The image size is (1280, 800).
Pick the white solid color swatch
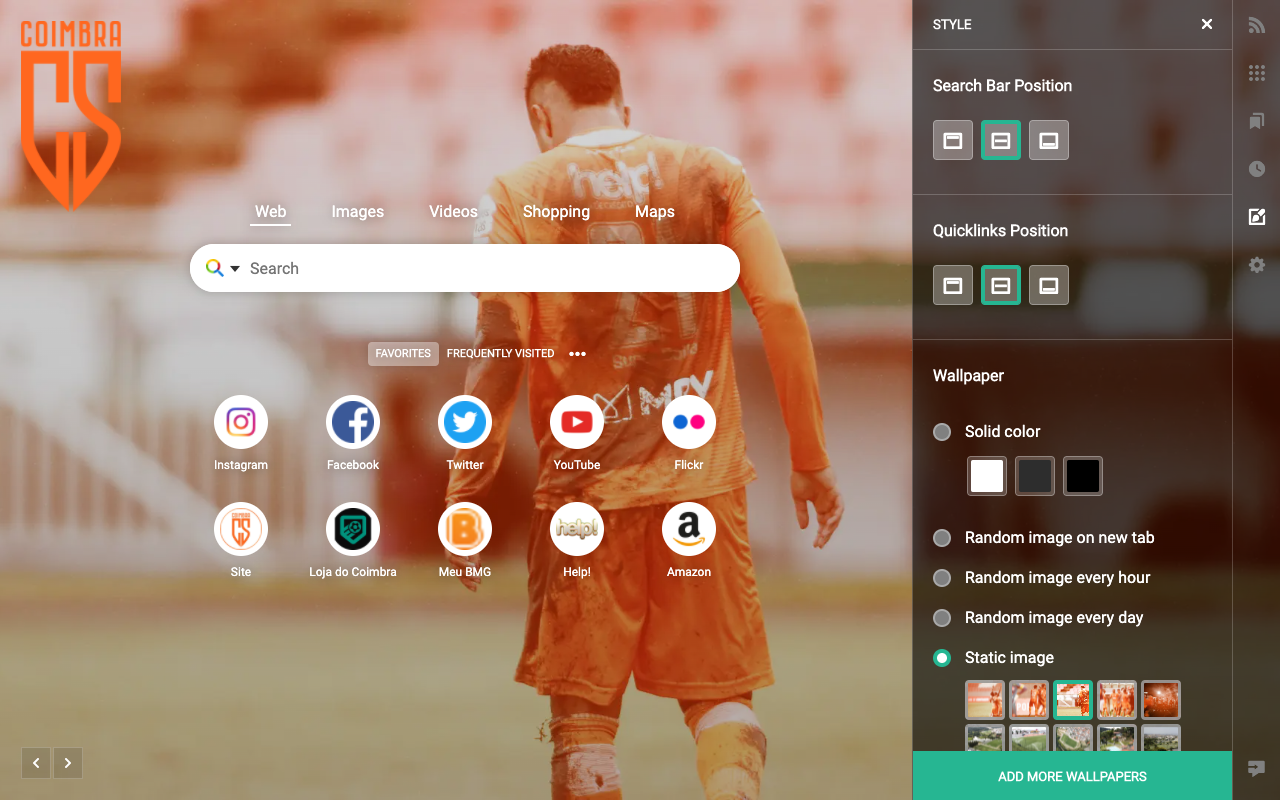987,476
